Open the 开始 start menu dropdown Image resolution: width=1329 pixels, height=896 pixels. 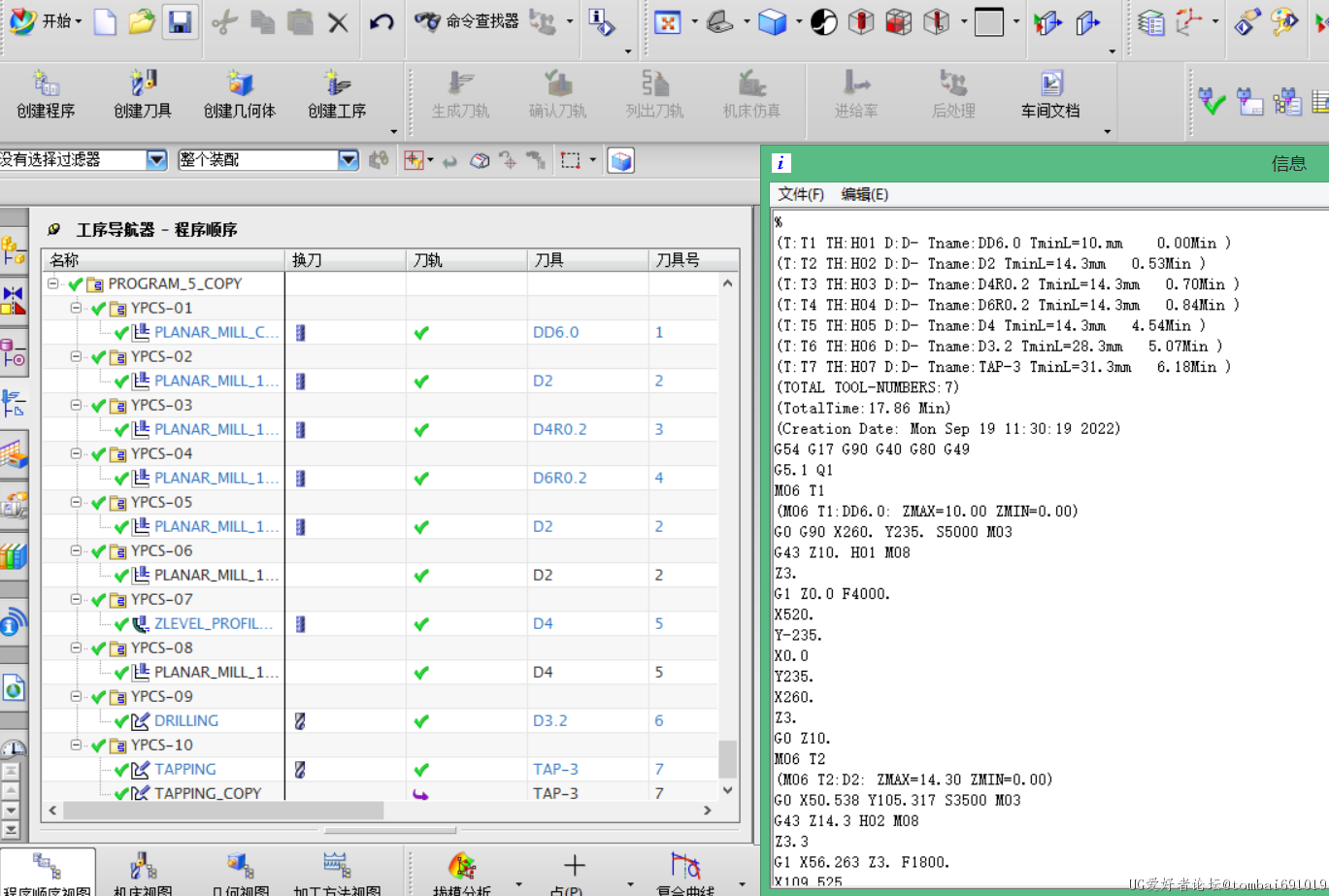[x=47, y=21]
